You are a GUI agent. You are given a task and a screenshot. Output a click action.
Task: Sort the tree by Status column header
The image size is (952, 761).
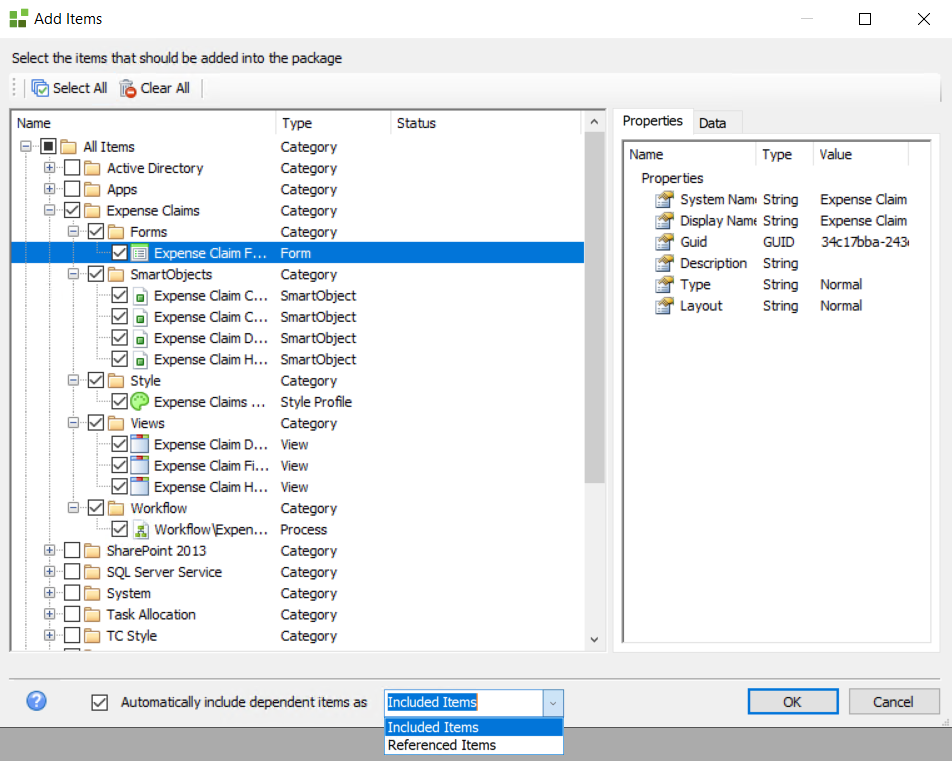[x=416, y=123]
